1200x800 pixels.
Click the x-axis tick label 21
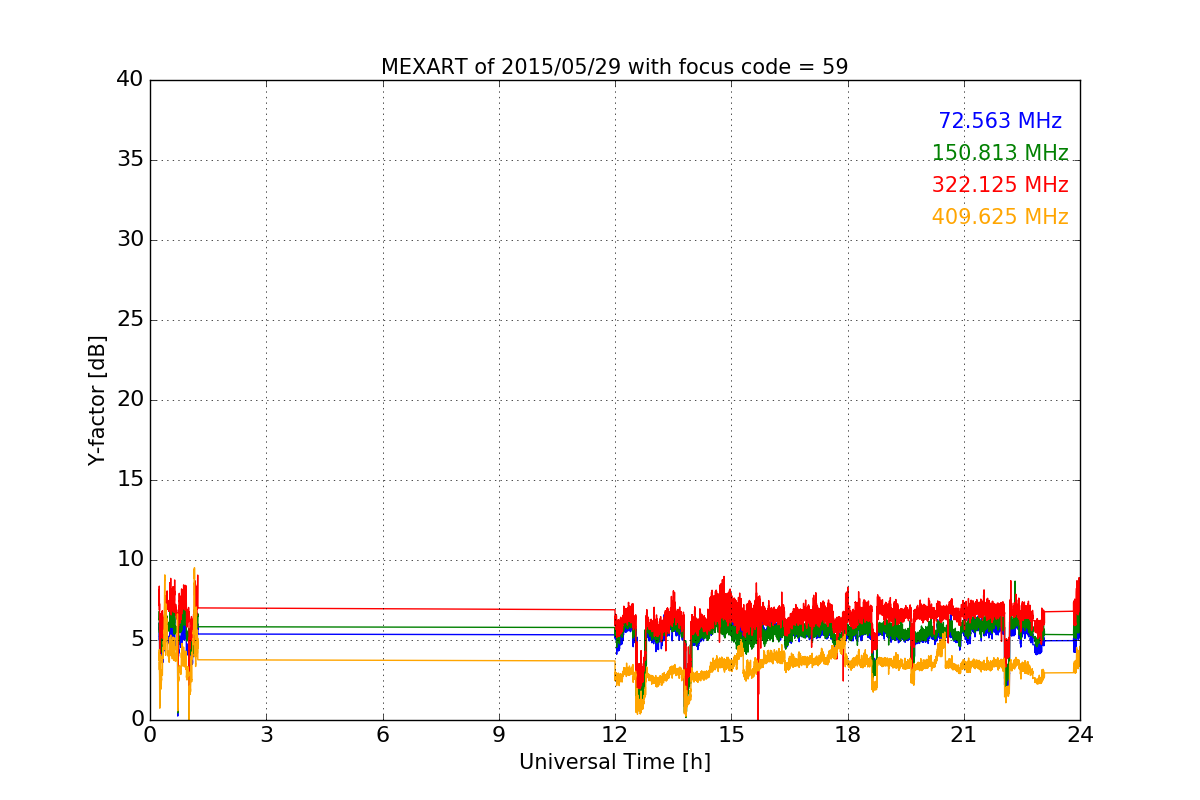(x=964, y=735)
